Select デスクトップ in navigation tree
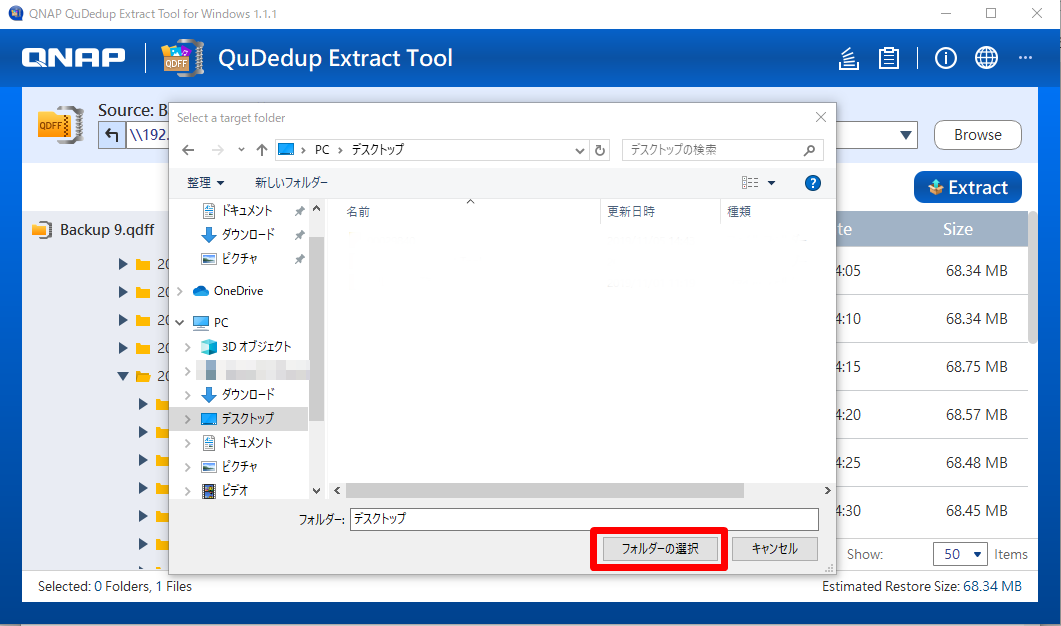The image size is (1061, 626). pyautogui.click(x=248, y=419)
